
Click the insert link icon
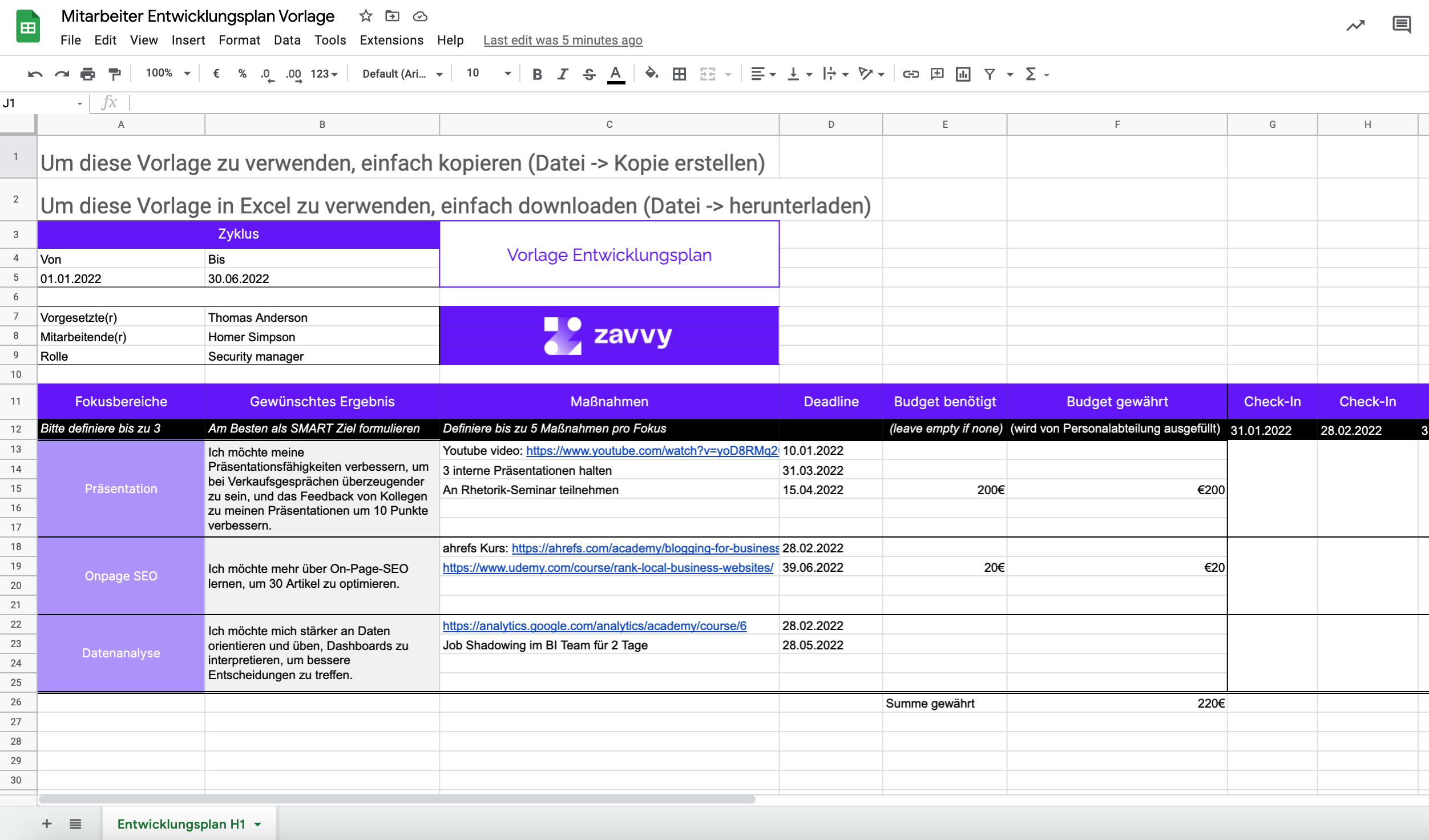[x=910, y=74]
